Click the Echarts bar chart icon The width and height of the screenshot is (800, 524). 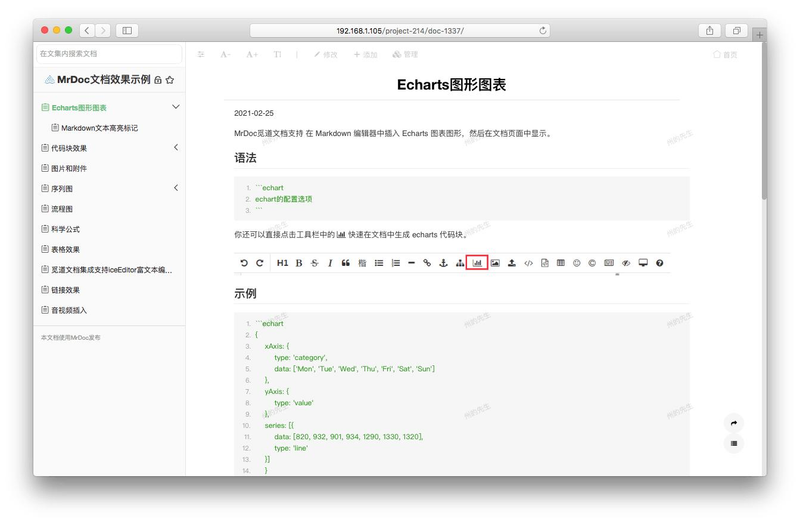pos(477,263)
